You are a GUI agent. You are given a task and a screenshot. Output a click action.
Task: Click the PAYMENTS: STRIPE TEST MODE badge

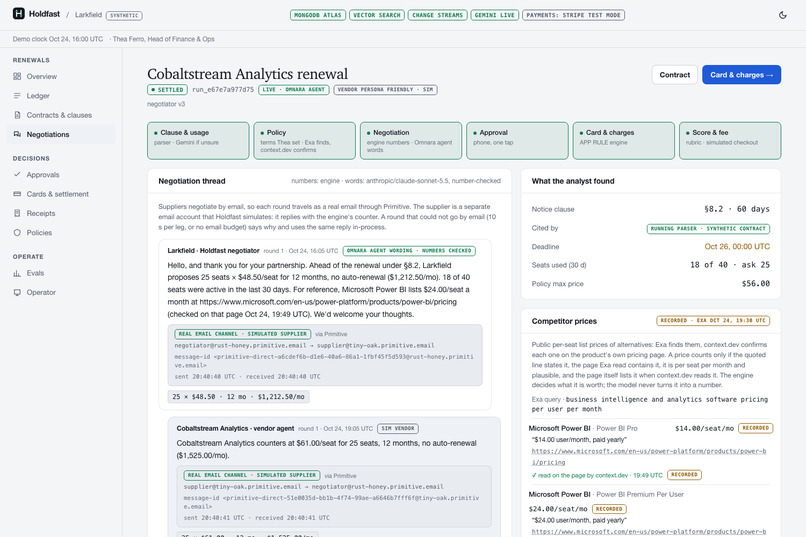[573, 15]
